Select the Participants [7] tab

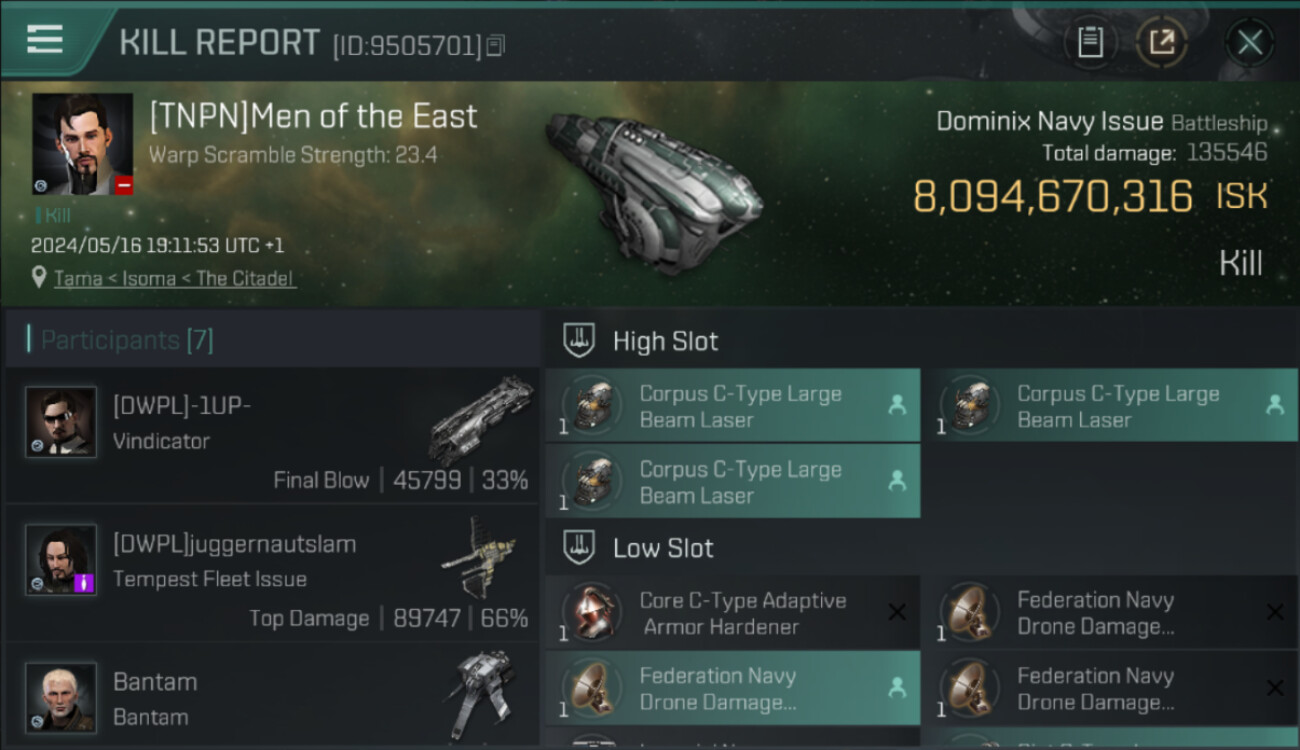[x=126, y=340]
